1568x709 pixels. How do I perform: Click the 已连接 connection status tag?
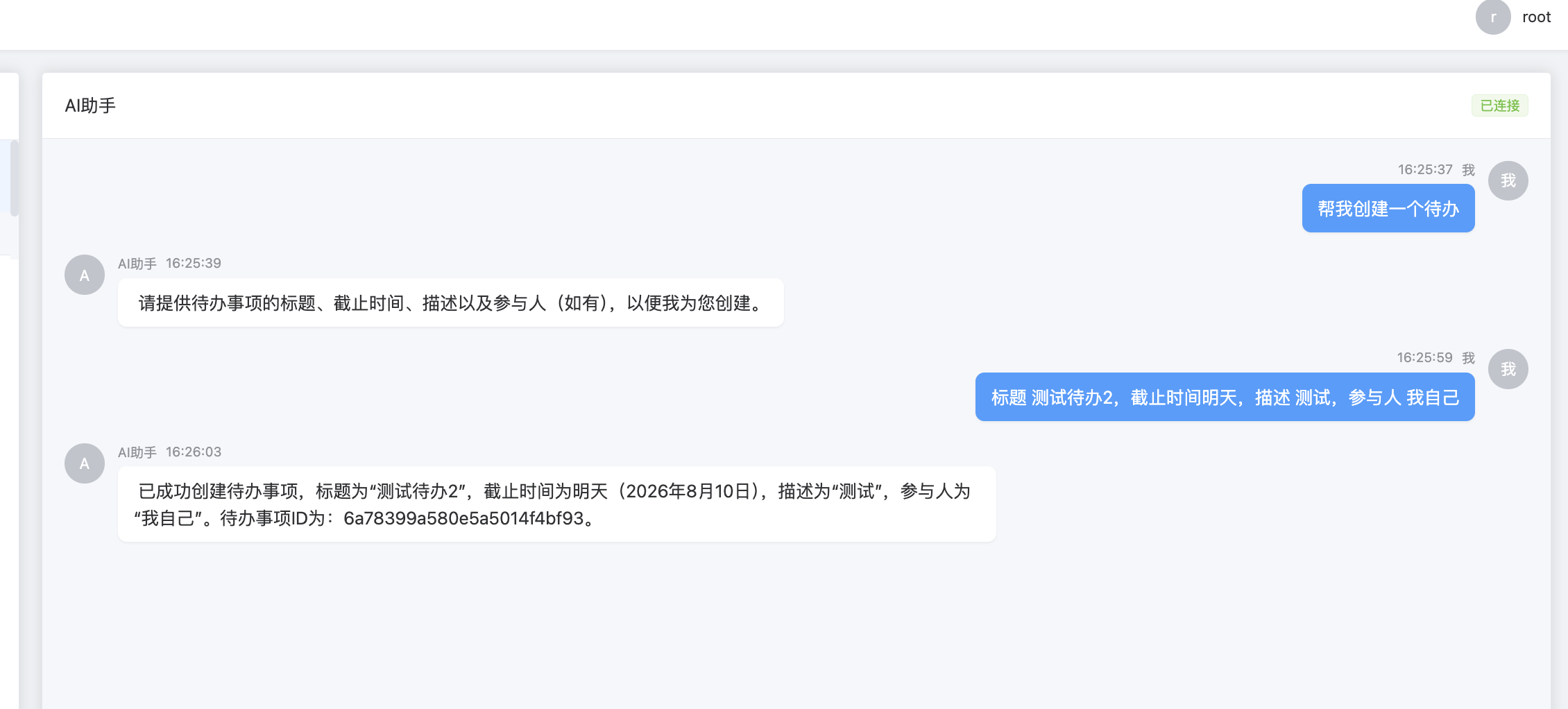(x=1500, y=105)
